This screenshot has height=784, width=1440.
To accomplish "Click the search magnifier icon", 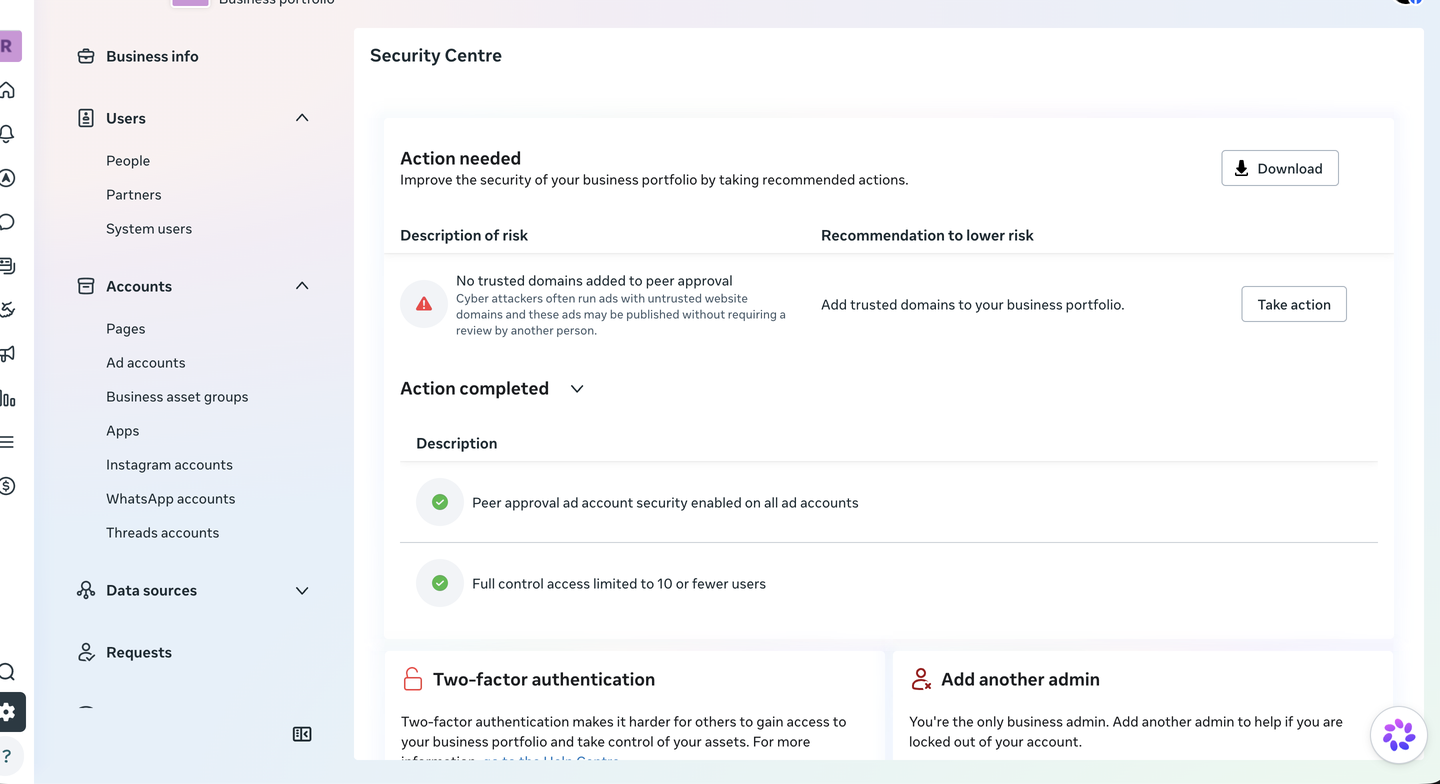I will tap(7, 672).
